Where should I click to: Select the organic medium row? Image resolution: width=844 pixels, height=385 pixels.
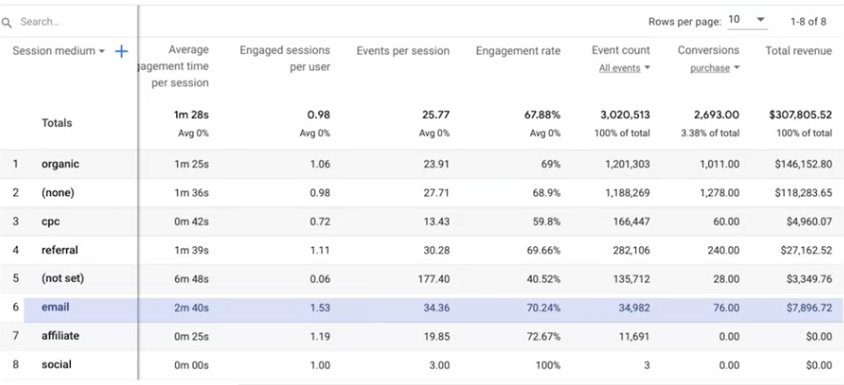tap(422, 164)
